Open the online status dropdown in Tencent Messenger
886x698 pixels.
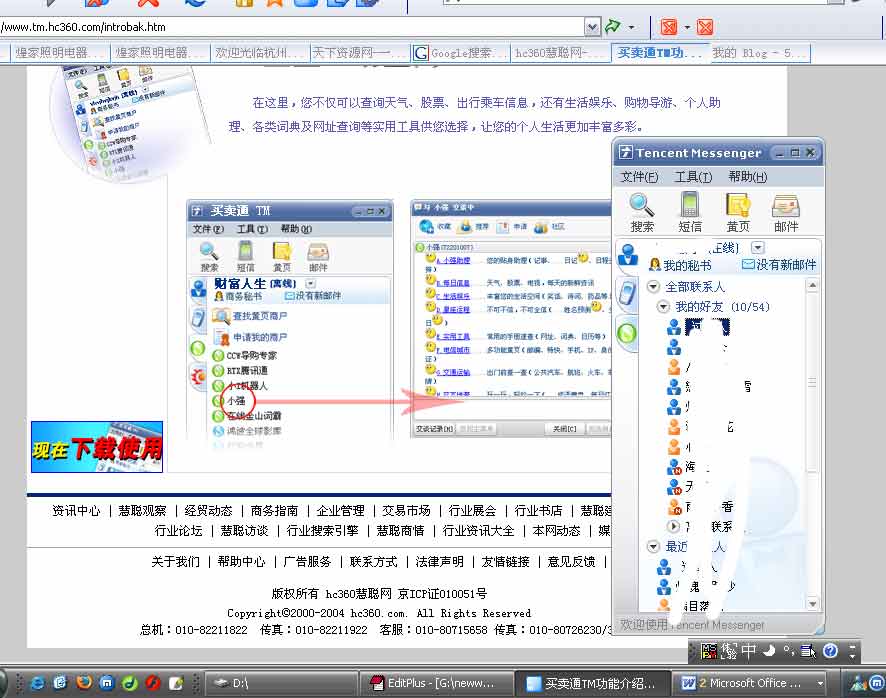pyautogui.click(x=758, y=248)
